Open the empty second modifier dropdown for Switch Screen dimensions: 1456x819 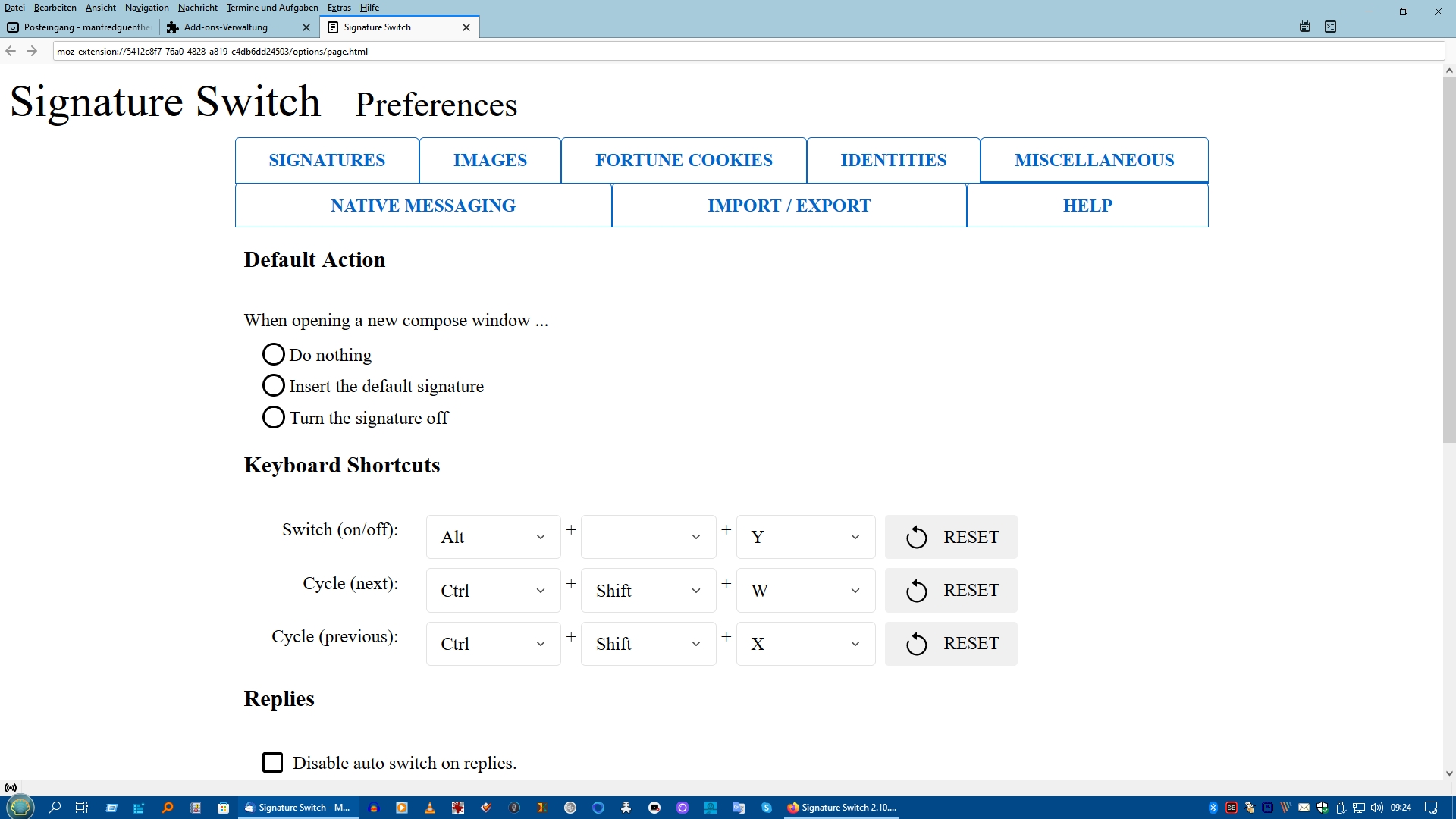(648, 537)
